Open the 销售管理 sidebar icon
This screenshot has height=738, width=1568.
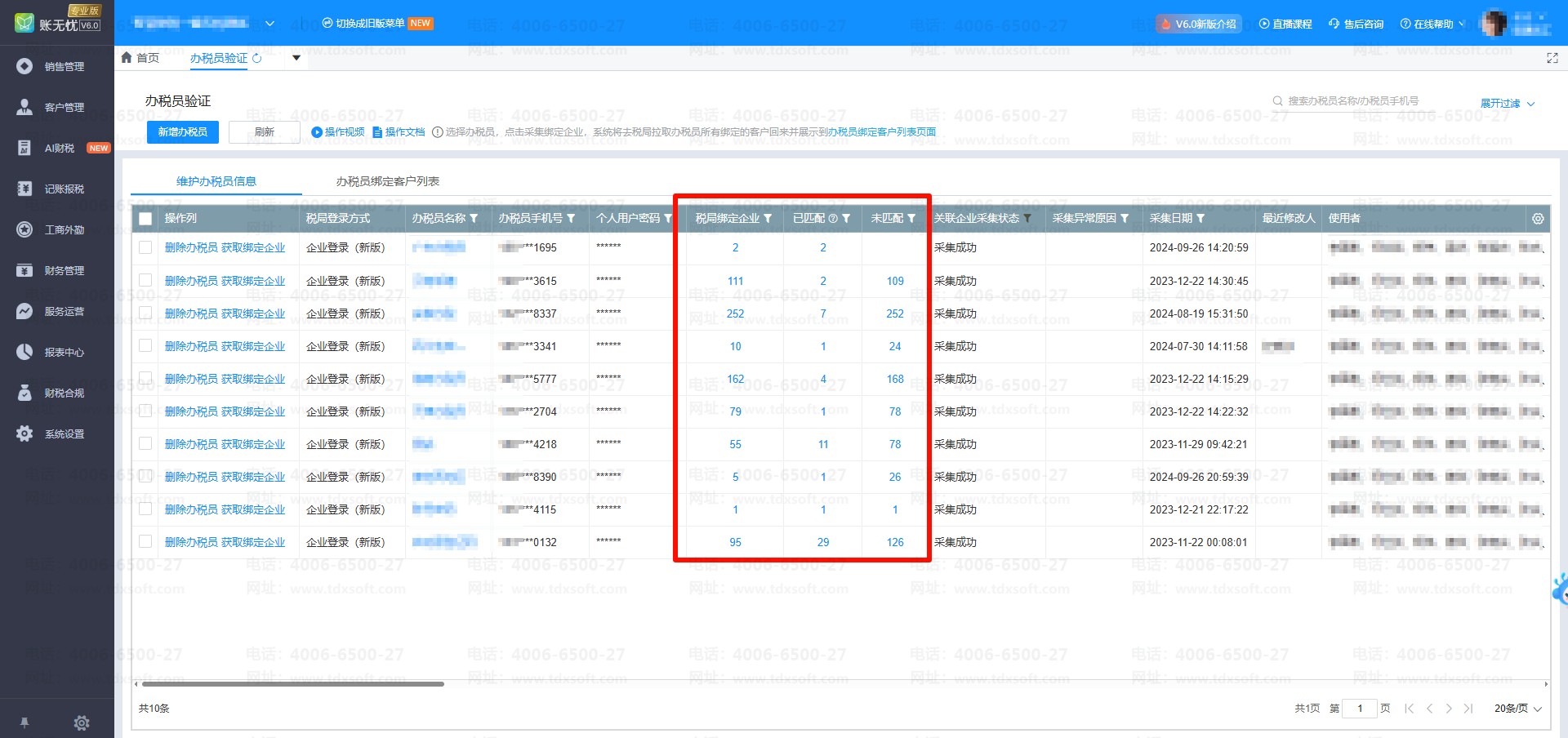pos(24,66)
